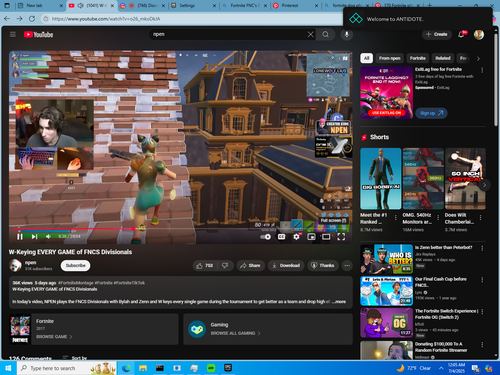The height and width of the screenshot is (375, 500).
Task: Subscribe to npen channel
Action: 76,265
